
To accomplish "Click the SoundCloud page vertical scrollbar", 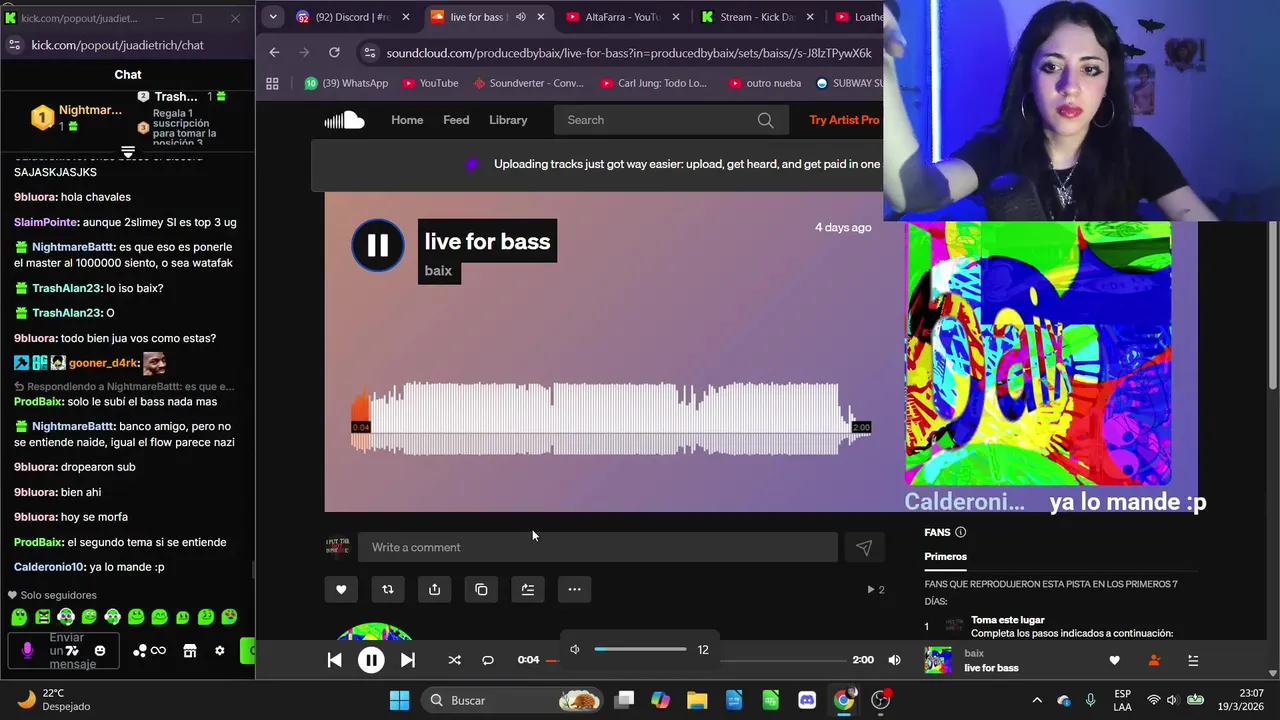I will point(1272,305).
